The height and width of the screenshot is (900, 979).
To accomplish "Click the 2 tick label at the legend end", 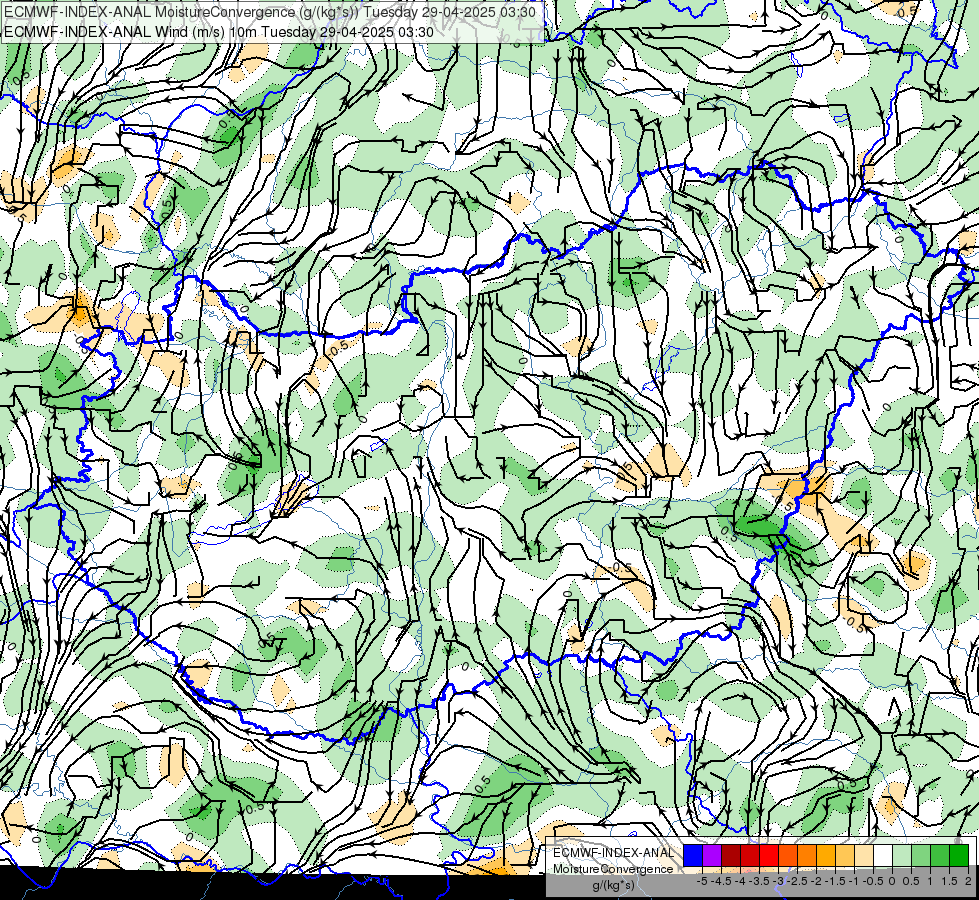I will (968, 881).
